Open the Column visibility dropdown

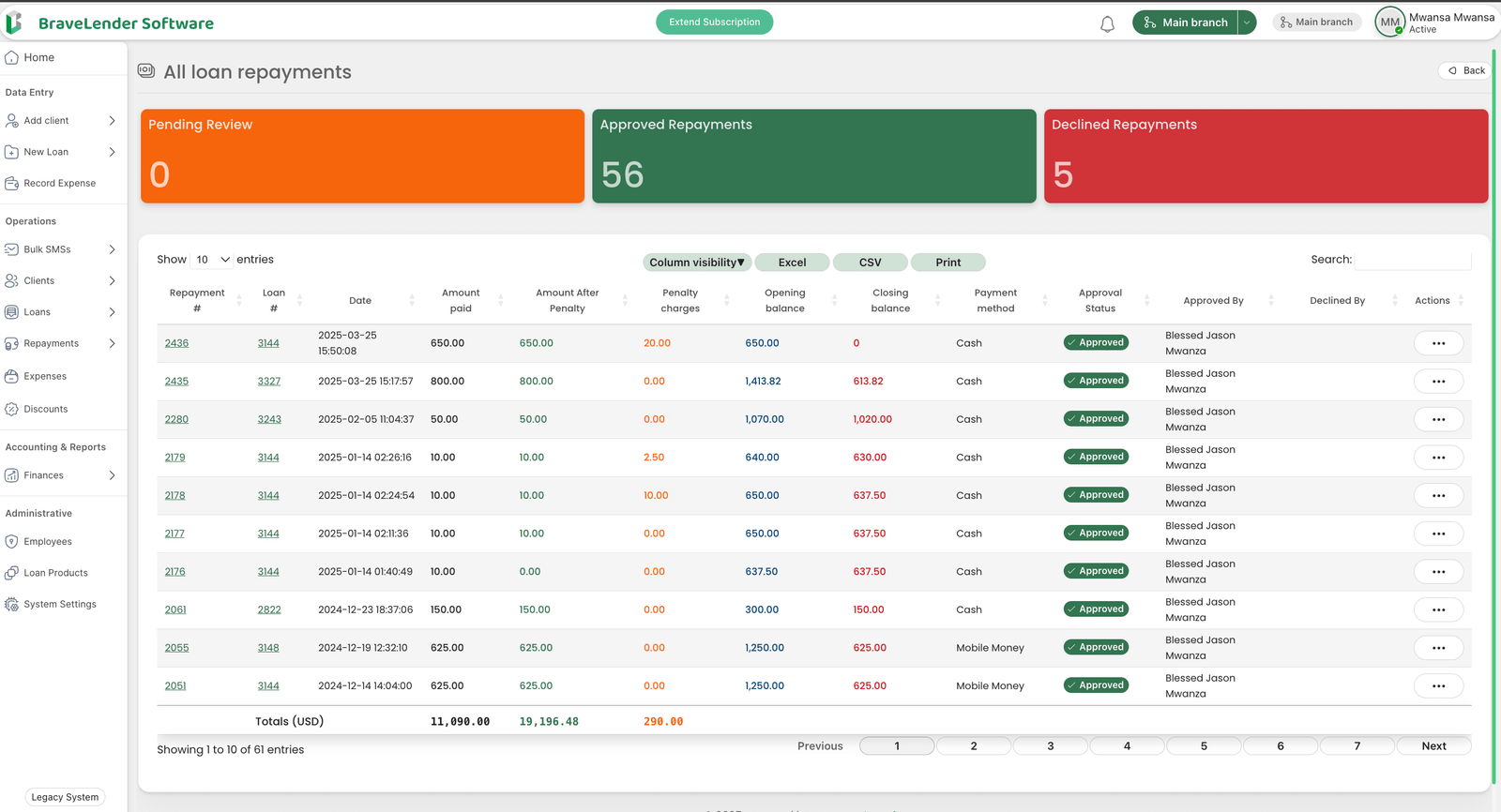pos(696,263)
